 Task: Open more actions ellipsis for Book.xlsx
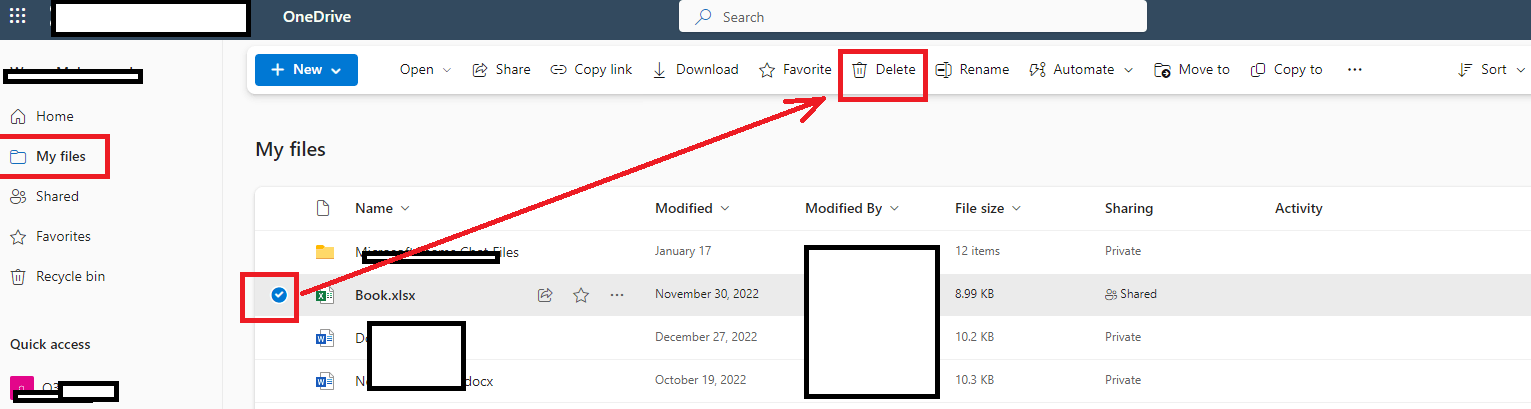(616, 294)
